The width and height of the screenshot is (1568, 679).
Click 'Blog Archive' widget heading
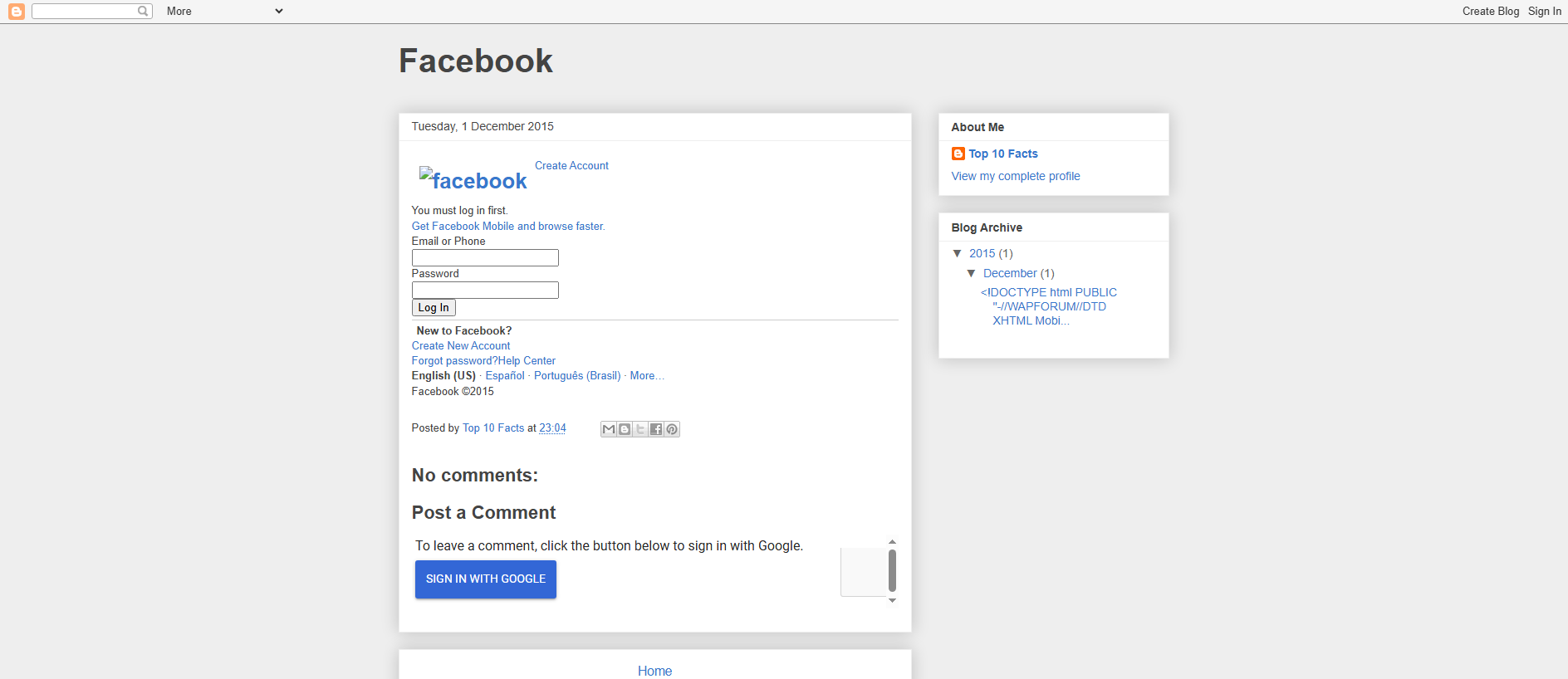click(987, 227)
